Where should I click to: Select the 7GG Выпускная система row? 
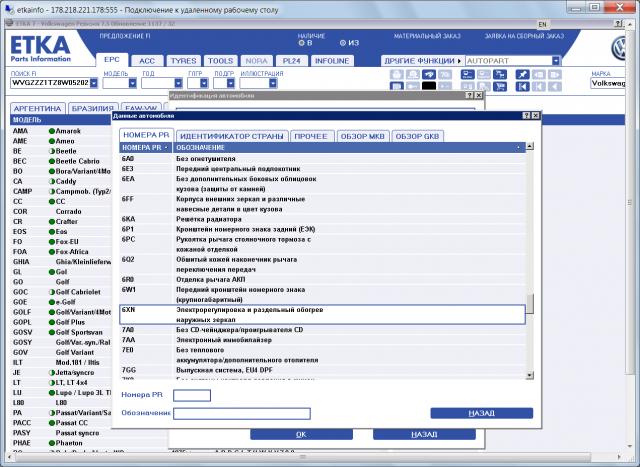322,370
